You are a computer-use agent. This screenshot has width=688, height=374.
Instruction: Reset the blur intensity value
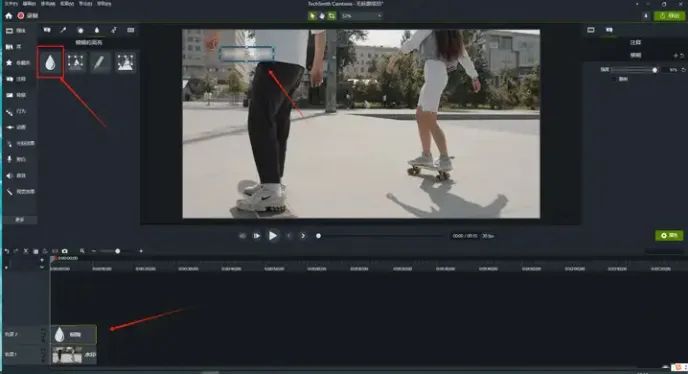(683, 70)
